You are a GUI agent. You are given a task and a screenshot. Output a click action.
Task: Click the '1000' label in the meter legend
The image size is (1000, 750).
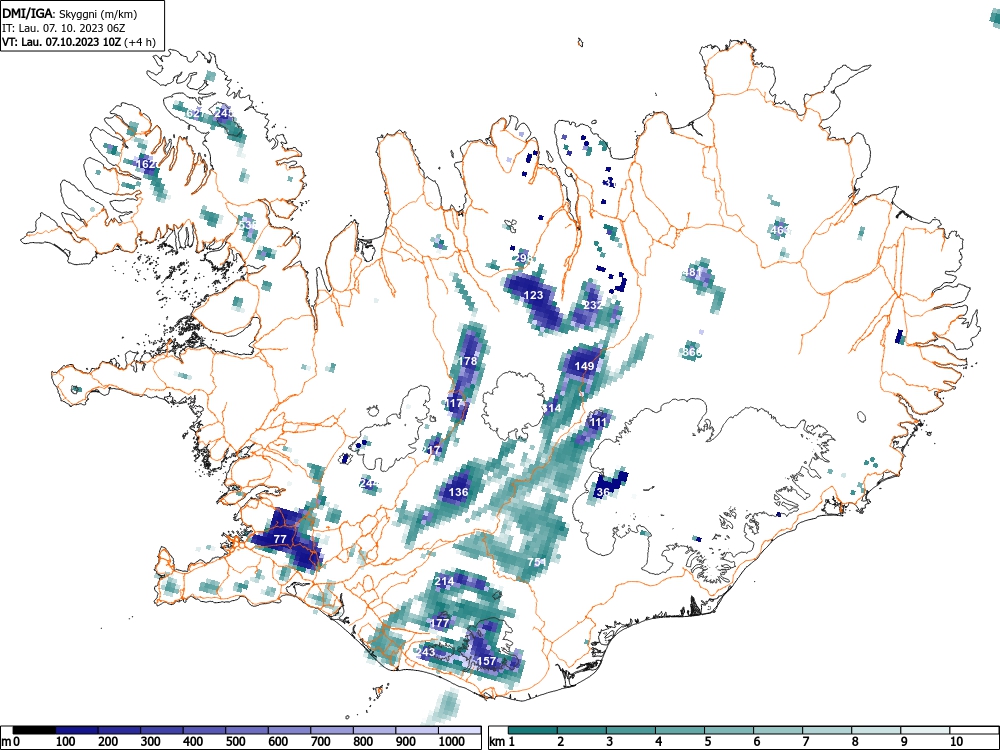pos(452,741)
